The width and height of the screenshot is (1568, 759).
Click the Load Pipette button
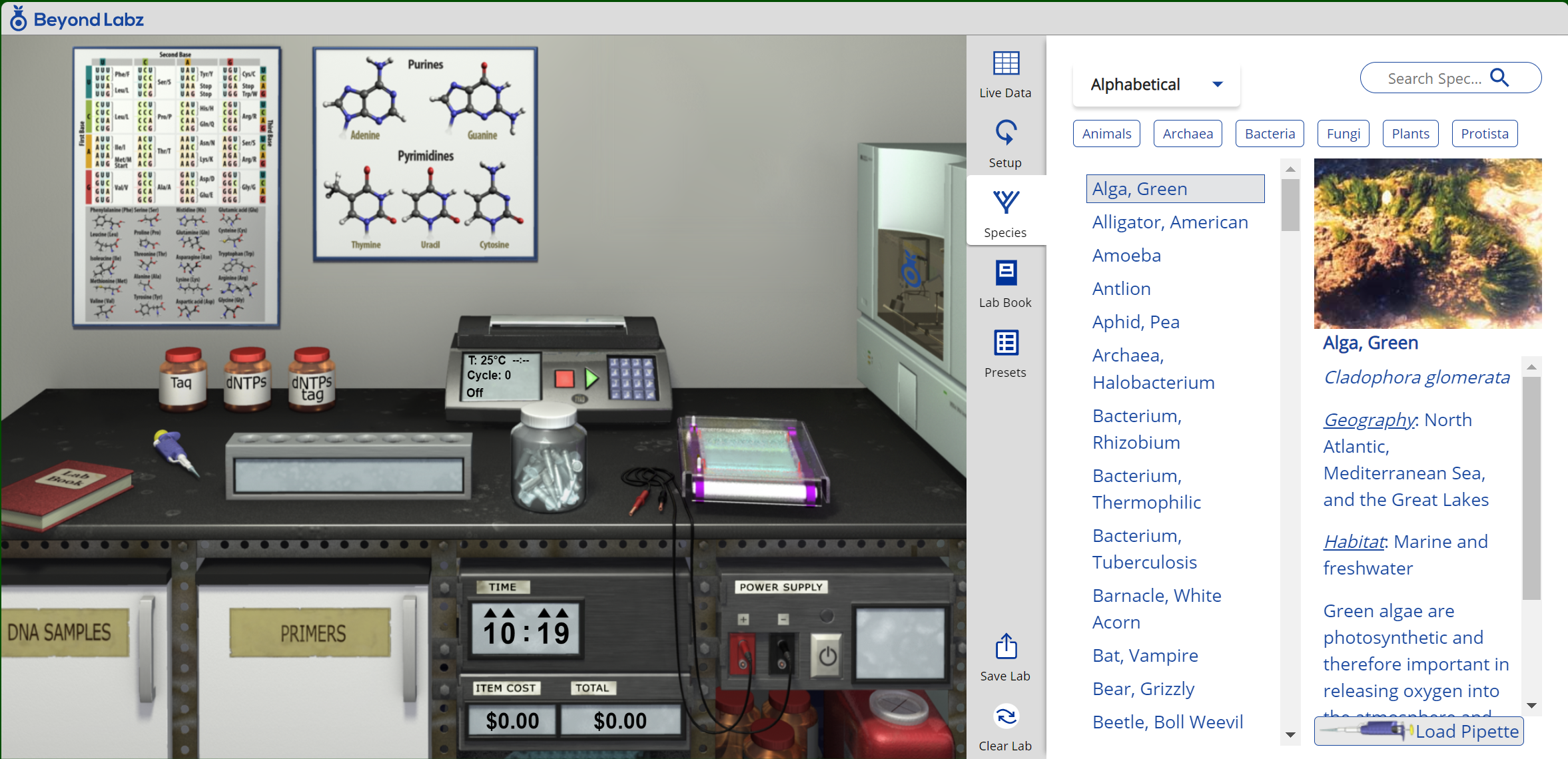coord(1419,731)
